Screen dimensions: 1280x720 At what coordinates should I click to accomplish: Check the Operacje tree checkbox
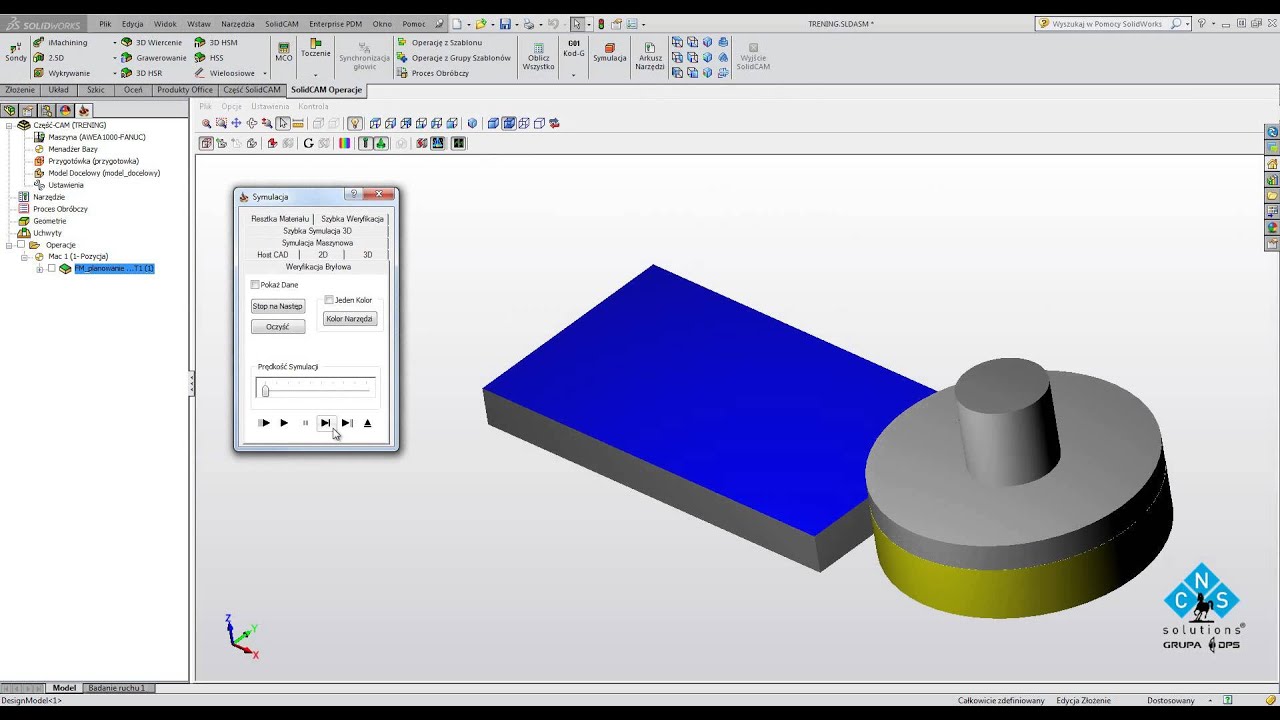pos(20,245)
